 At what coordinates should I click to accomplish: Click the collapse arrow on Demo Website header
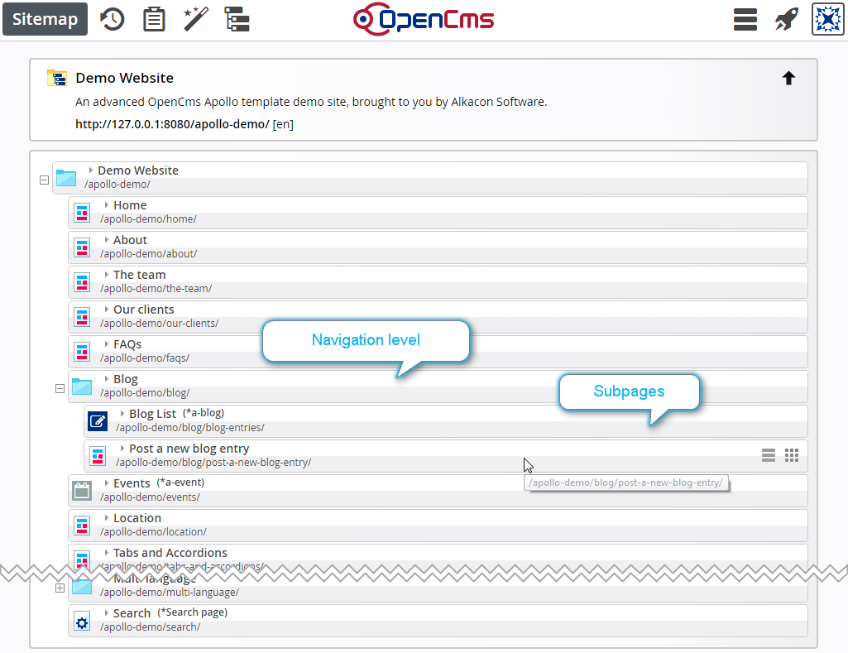coord(789,77)
